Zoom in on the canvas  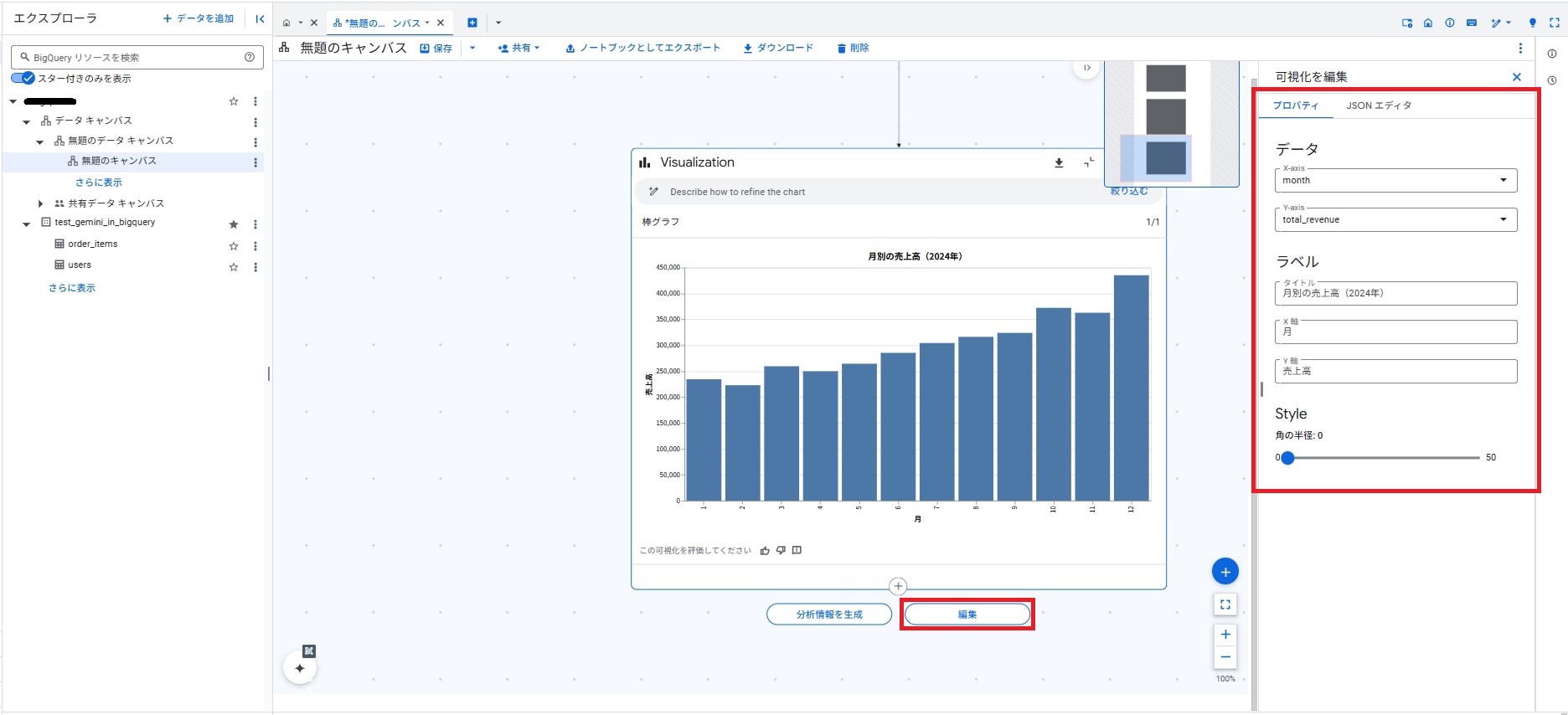tap(1225, 635)
